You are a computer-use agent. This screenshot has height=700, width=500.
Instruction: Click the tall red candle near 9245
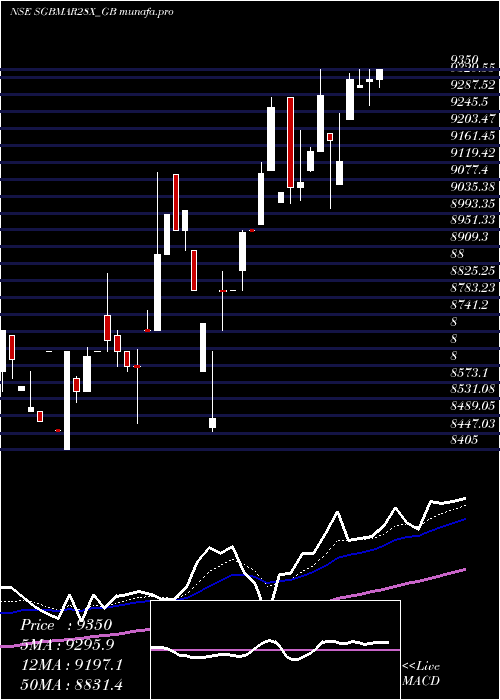(291, 142)
